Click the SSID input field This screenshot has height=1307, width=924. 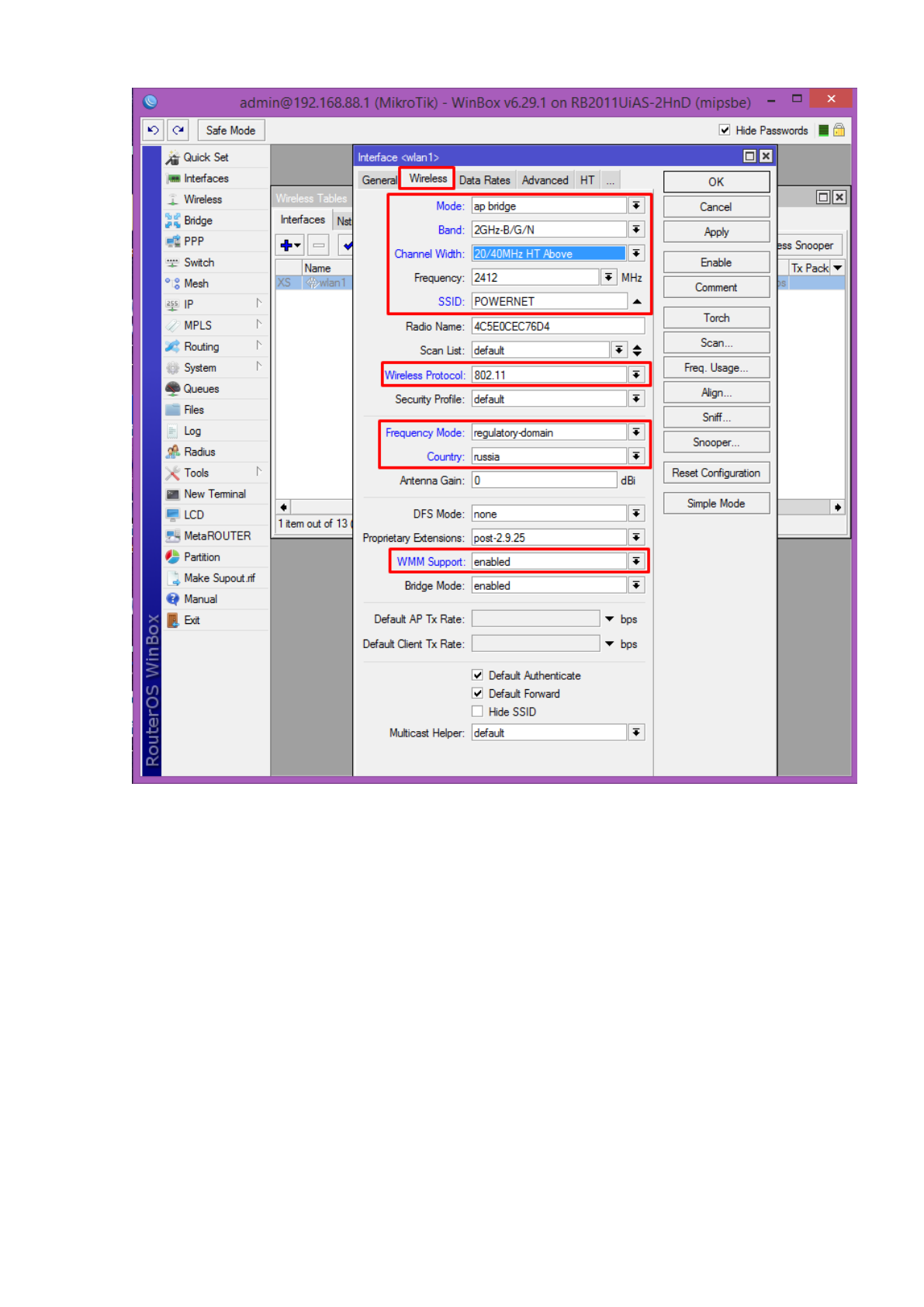pos(549,301)
